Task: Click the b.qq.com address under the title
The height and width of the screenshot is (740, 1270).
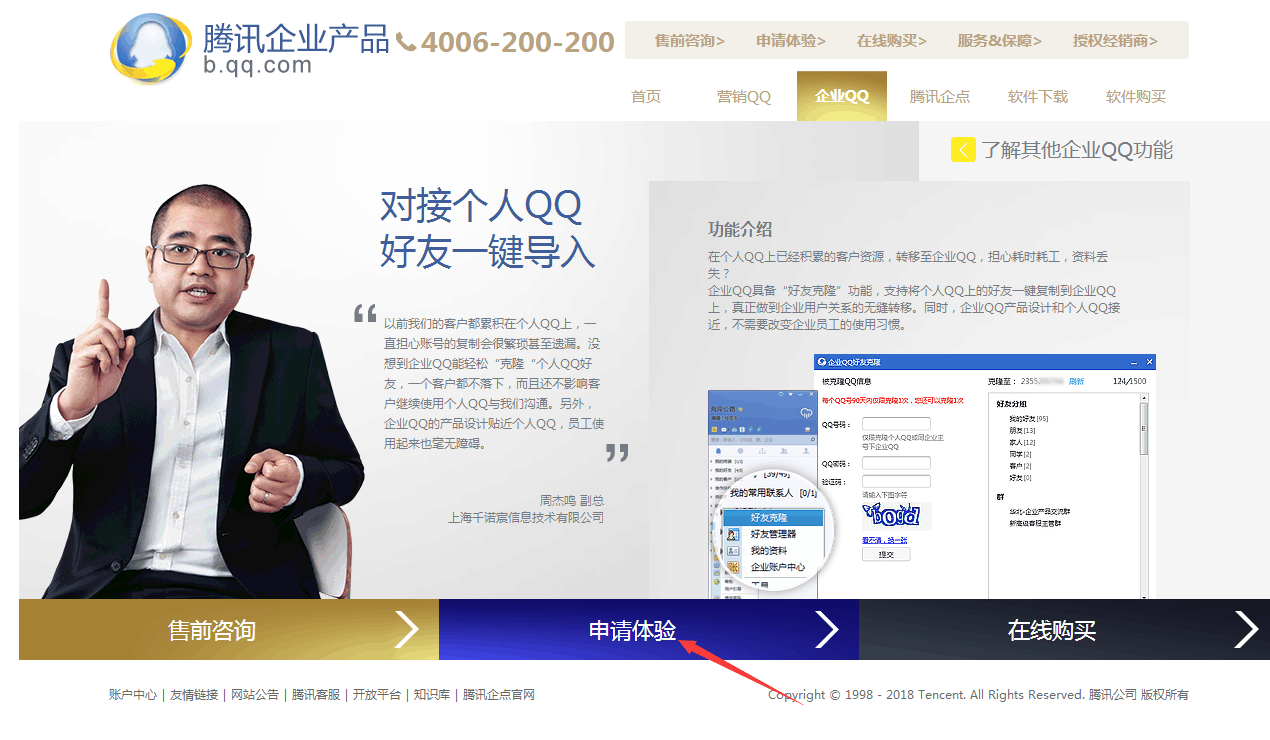Action: pos(257,66)
